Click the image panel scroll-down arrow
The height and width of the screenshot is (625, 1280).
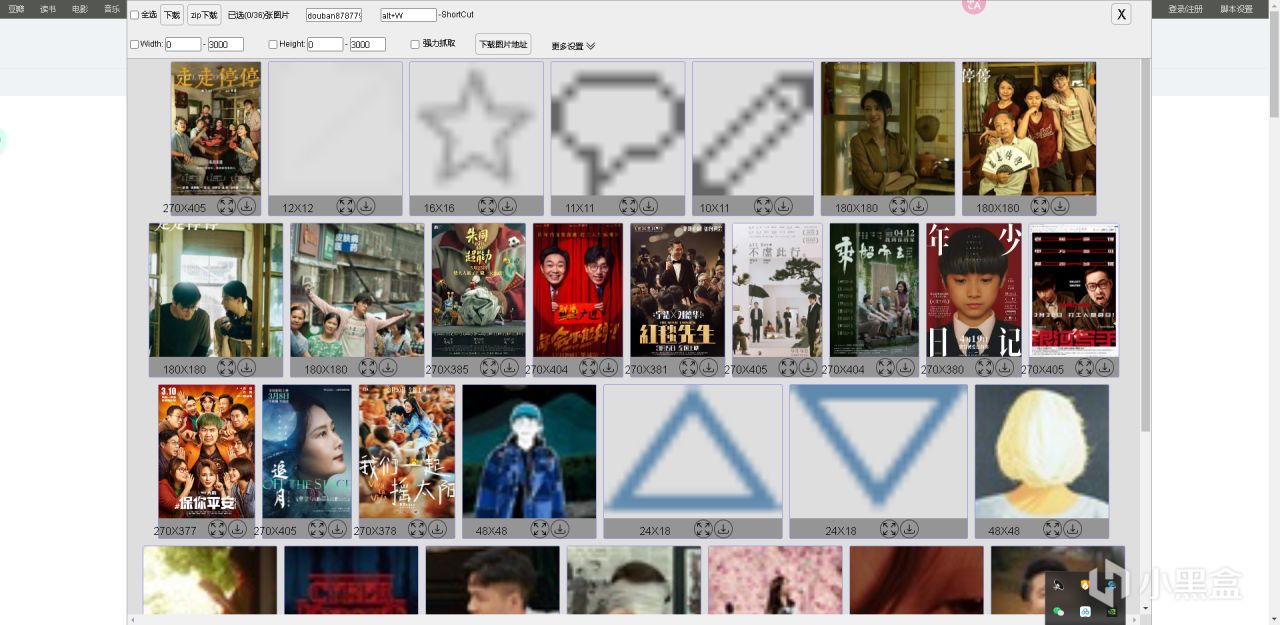1146,607
